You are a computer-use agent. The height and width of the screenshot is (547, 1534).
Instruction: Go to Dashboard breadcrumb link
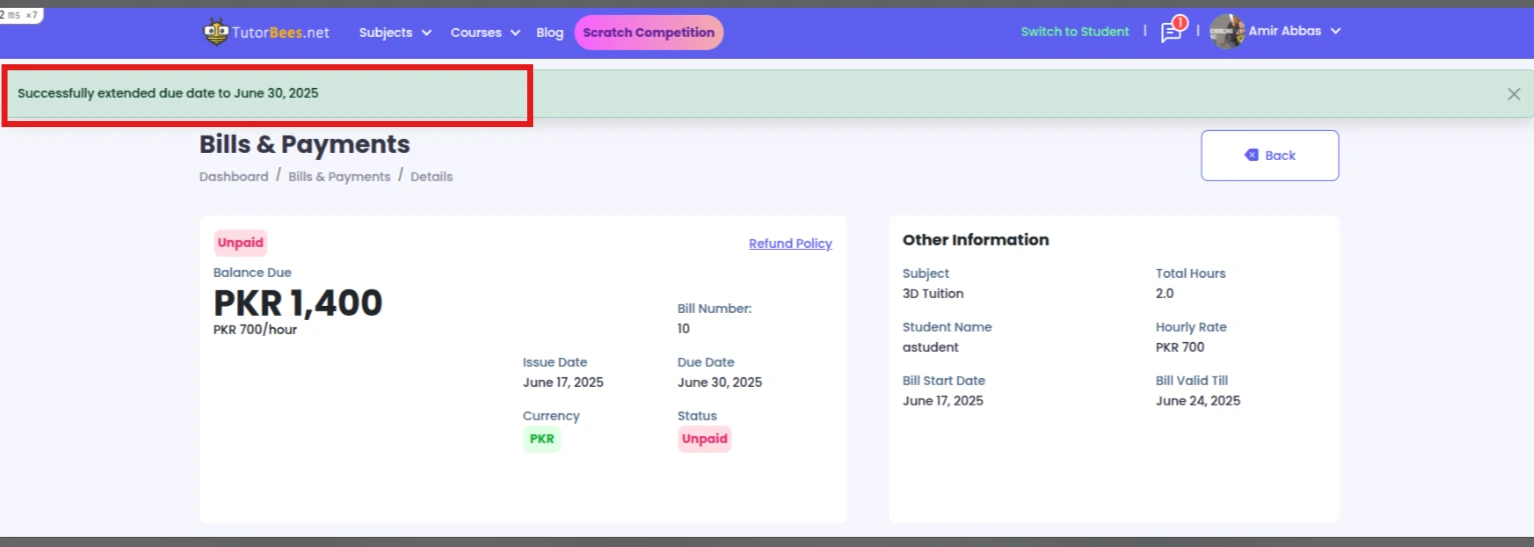(x=233, y=177)
